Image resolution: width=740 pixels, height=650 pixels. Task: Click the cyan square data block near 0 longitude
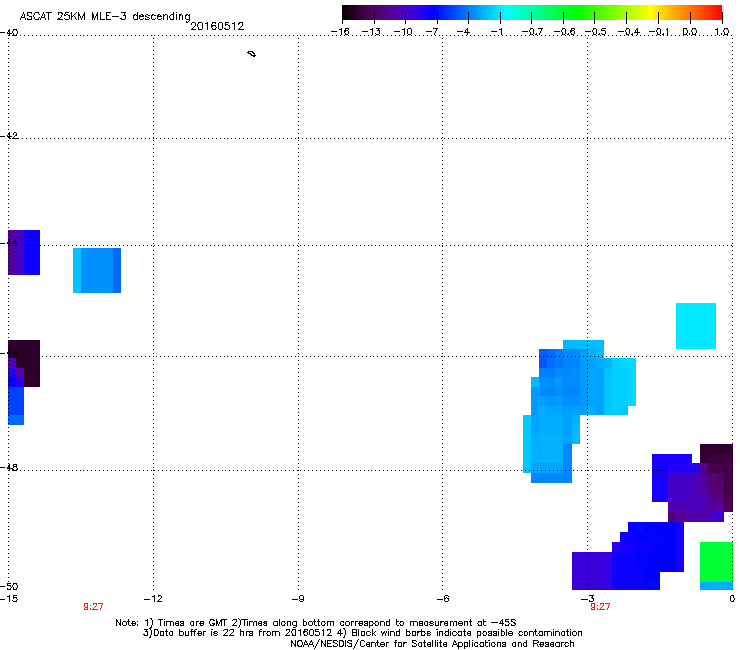click(696, 326)
